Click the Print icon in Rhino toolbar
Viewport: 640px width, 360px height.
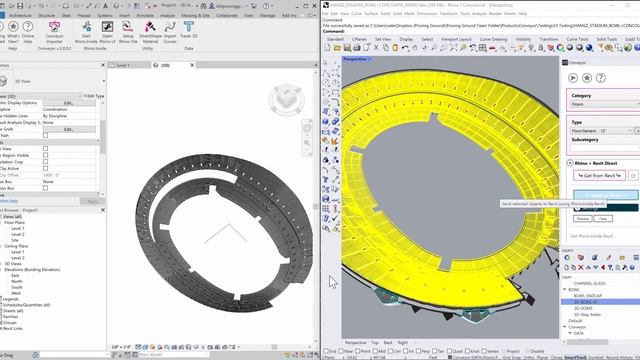pos(357,48)
